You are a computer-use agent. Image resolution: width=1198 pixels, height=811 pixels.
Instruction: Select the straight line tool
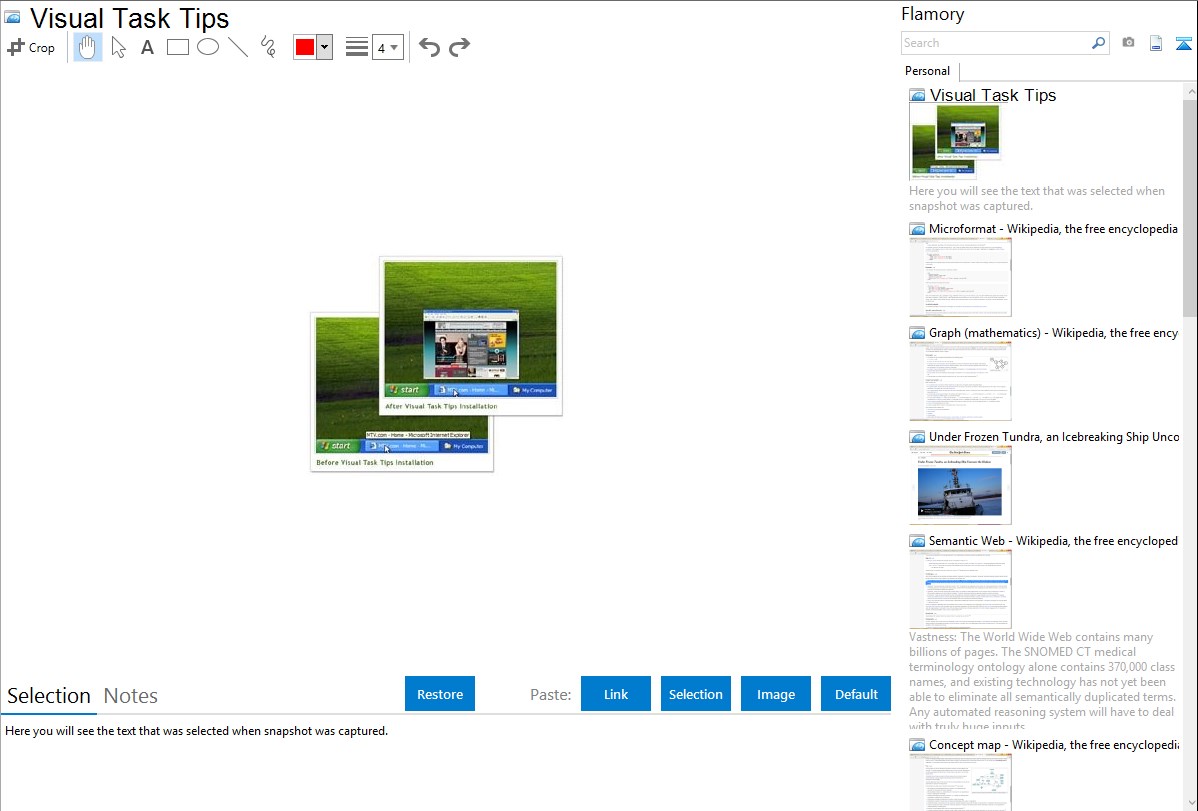tap(238, 47)
